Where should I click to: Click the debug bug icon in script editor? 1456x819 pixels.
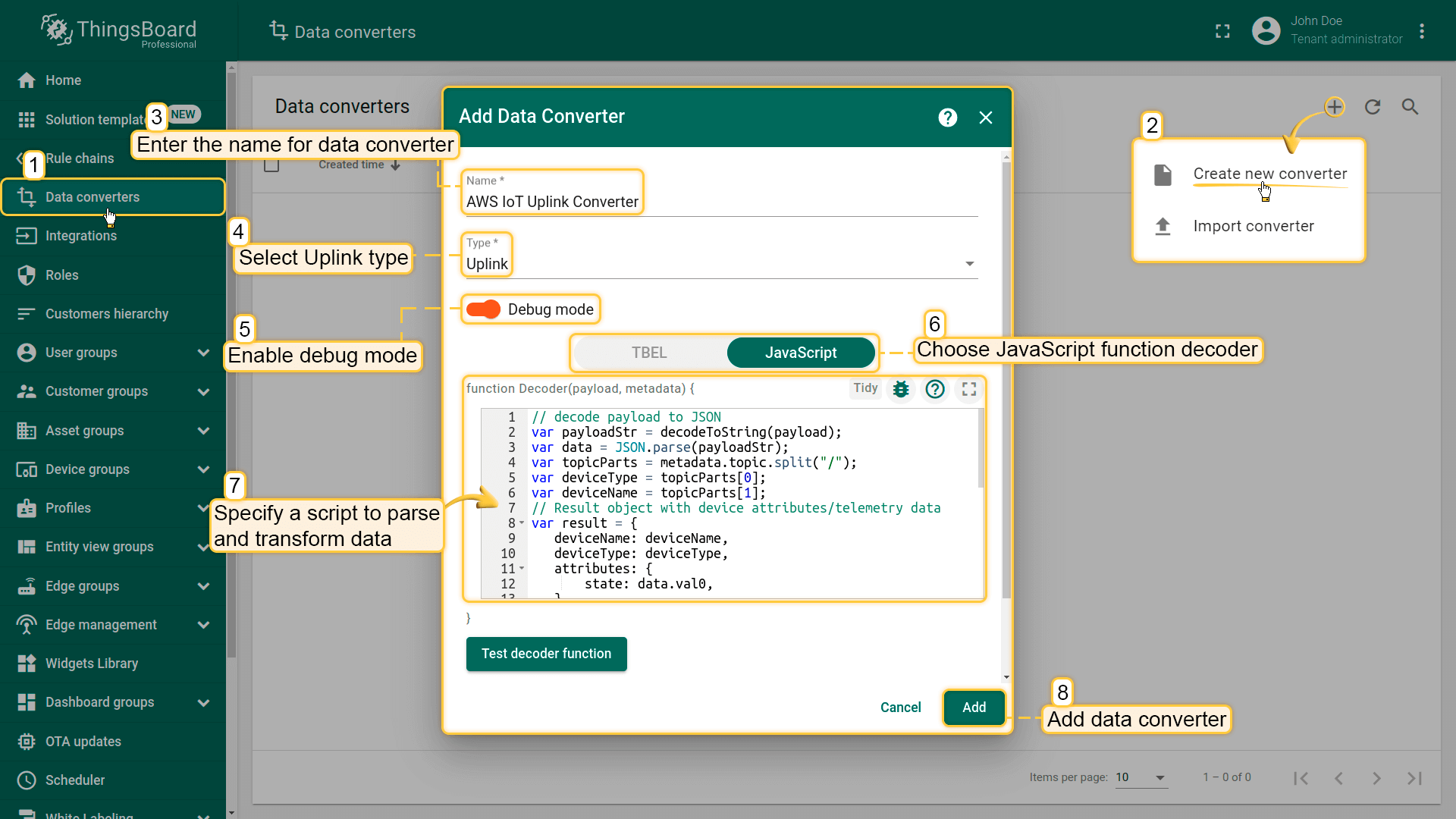point(901,389)
